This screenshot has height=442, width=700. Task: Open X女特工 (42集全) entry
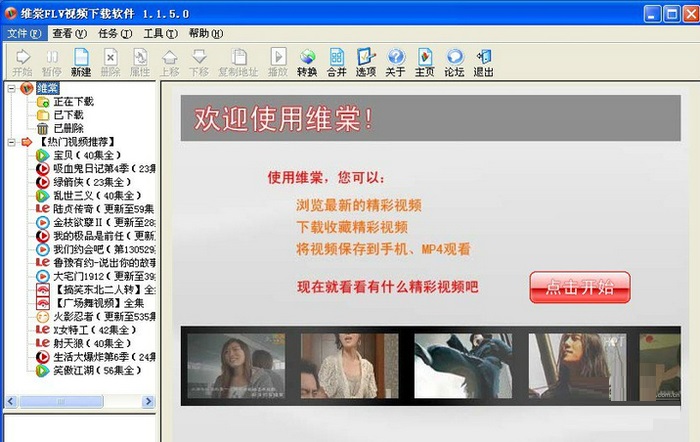[x=95, y=330]
